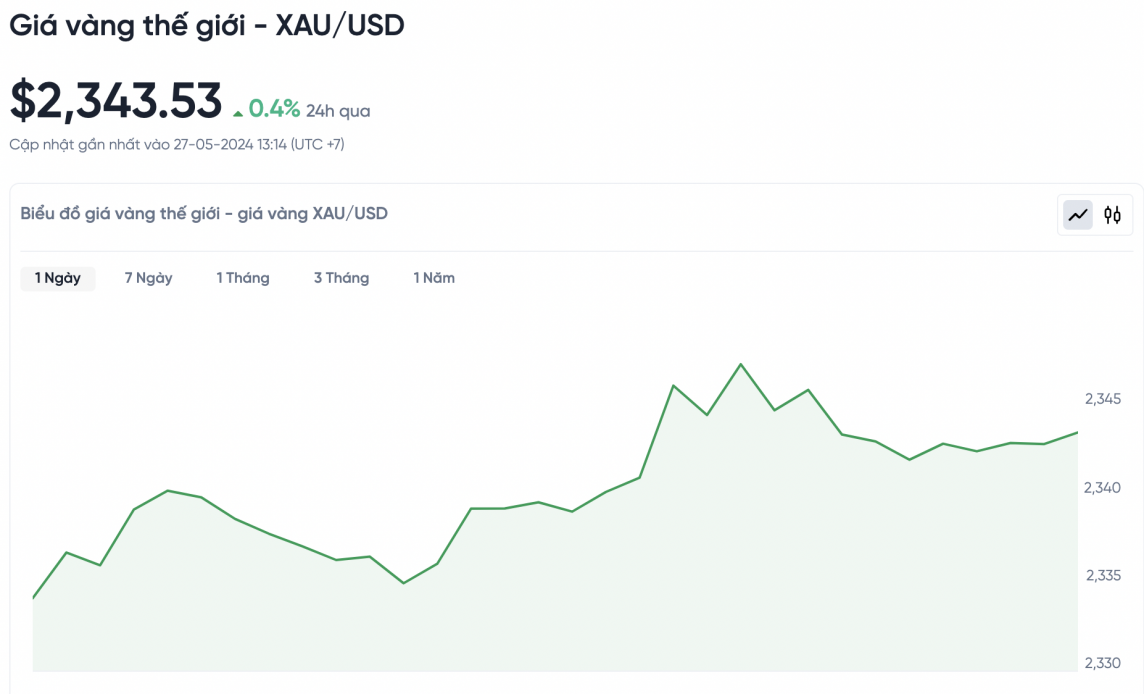The image size is (1144, 694).
Task: Click the highest peak on price line
Action: pos(740,364)
